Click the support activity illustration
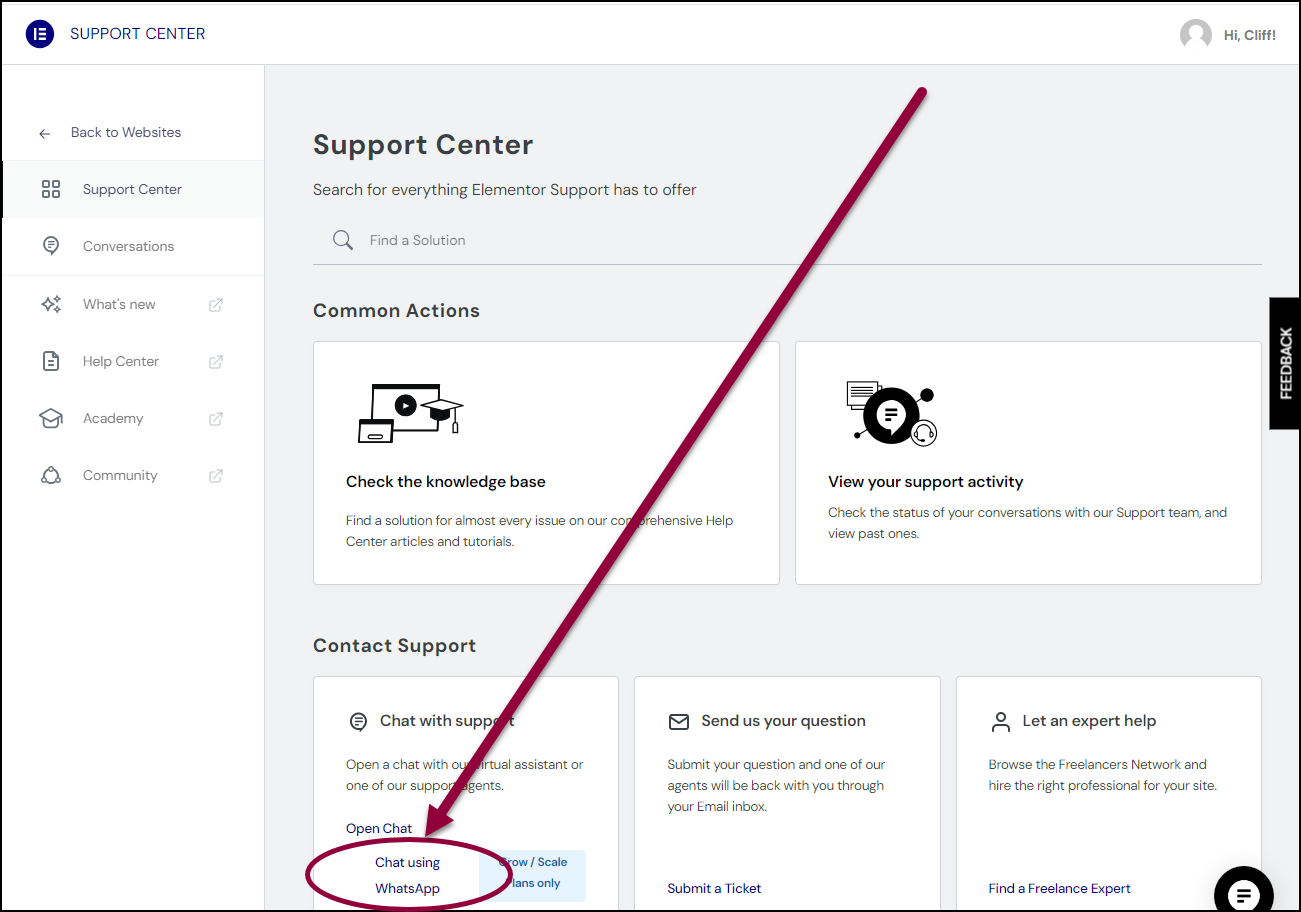 891,412
